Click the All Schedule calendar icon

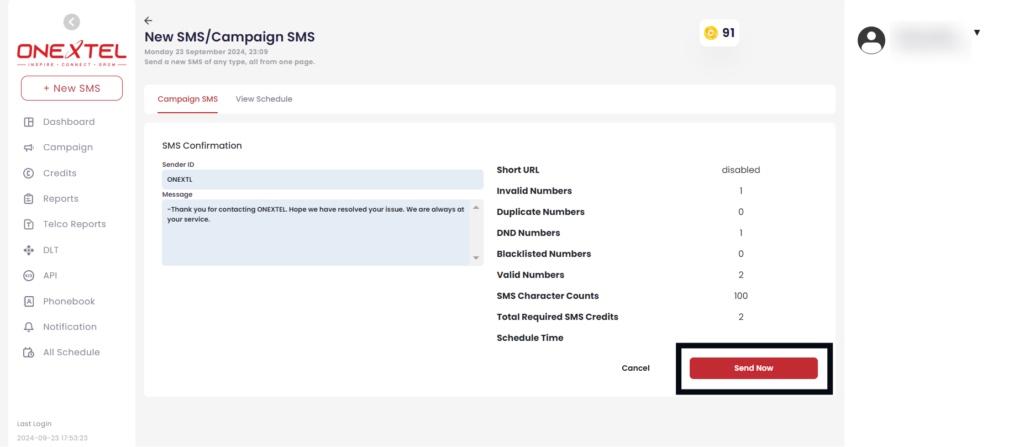coord(29,352)
